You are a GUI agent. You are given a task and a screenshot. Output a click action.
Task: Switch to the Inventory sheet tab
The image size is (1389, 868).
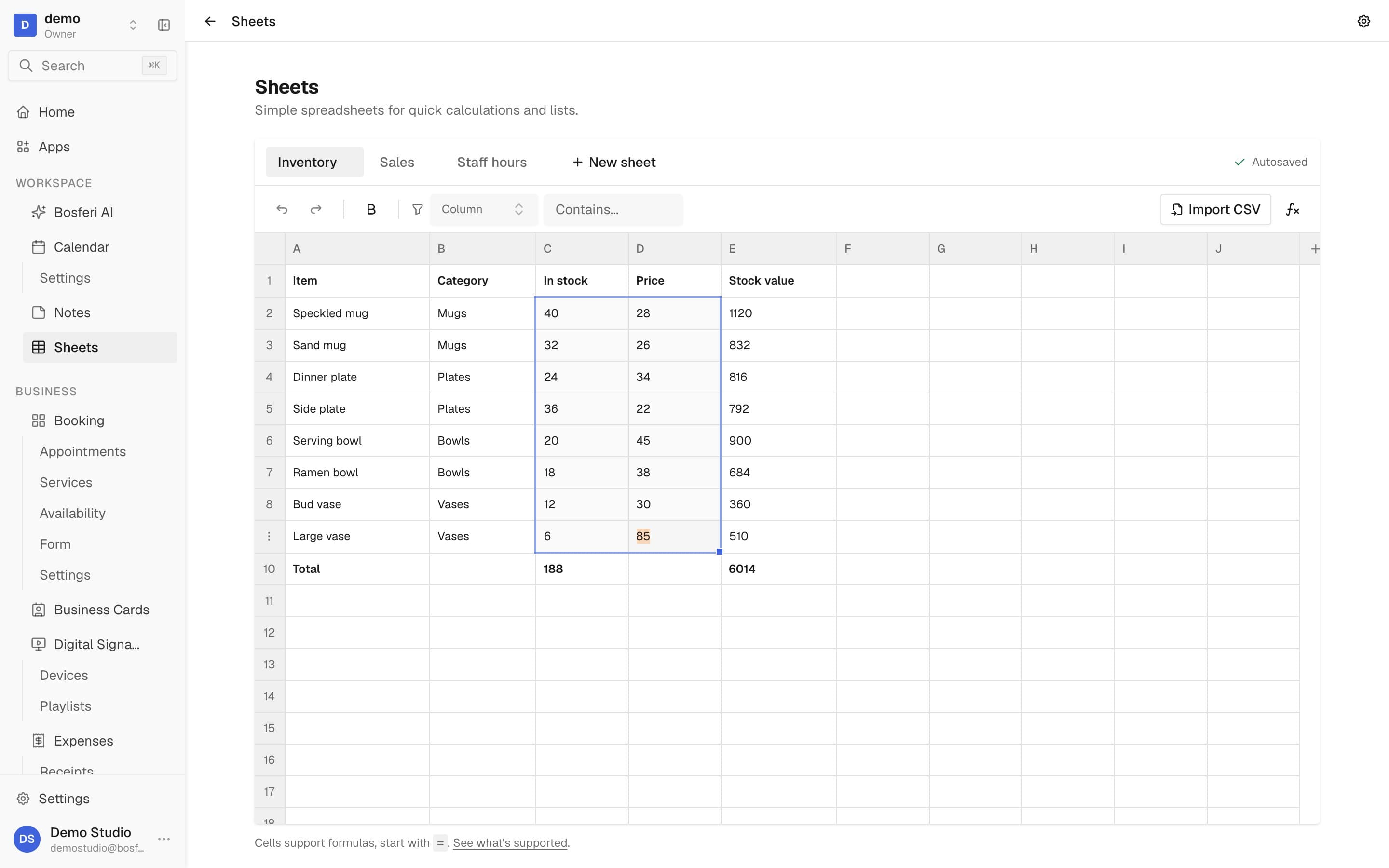click(314, 163)
